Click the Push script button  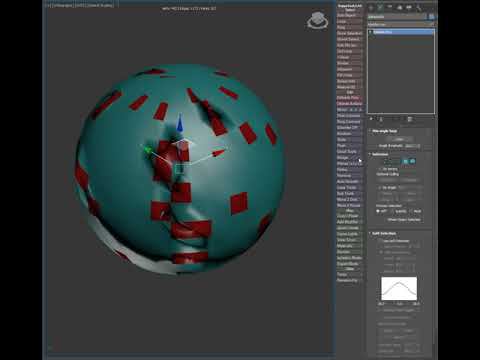tap(349, 146)
